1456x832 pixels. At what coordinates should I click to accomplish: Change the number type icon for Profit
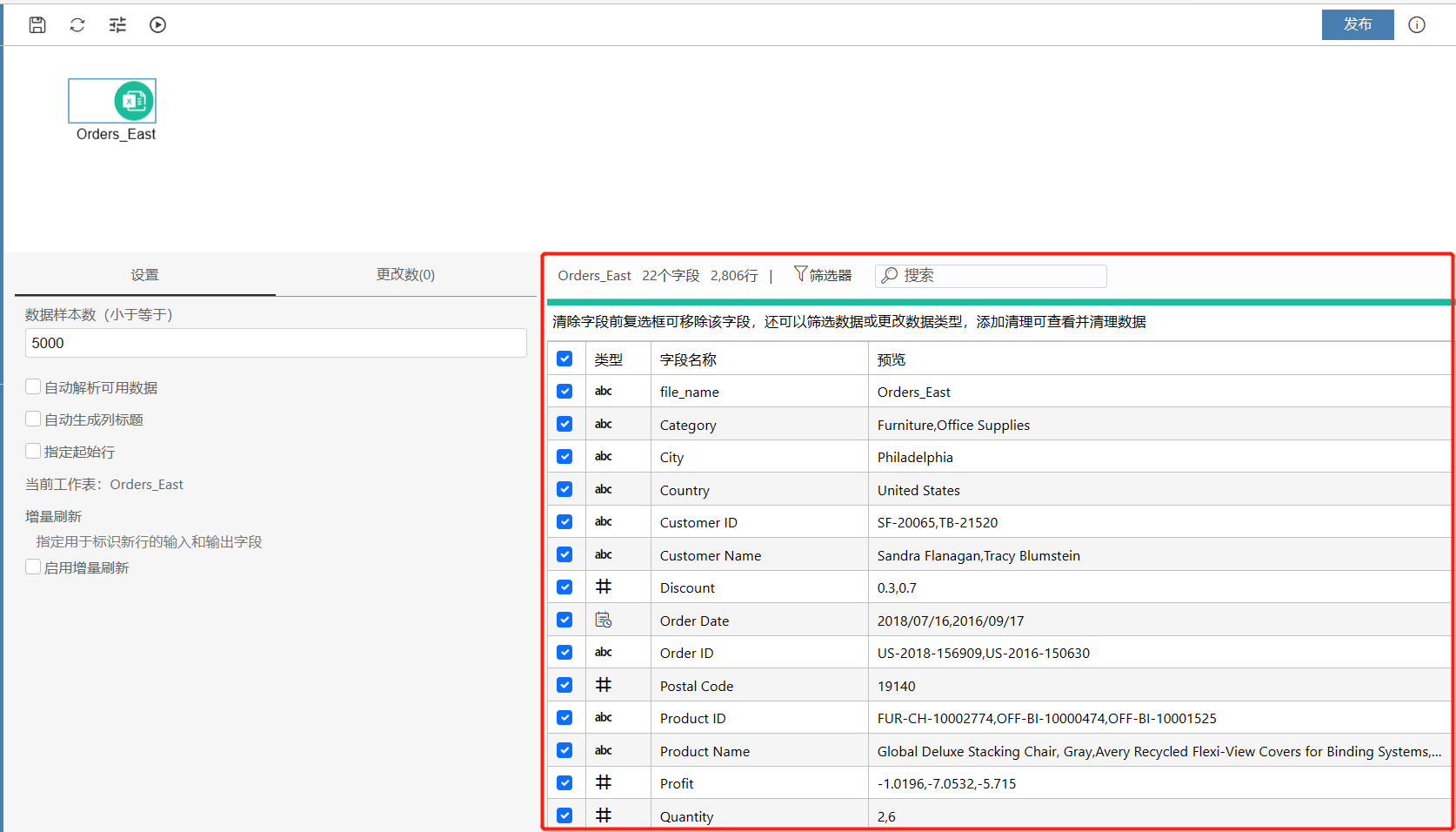(x=604, y=782)
